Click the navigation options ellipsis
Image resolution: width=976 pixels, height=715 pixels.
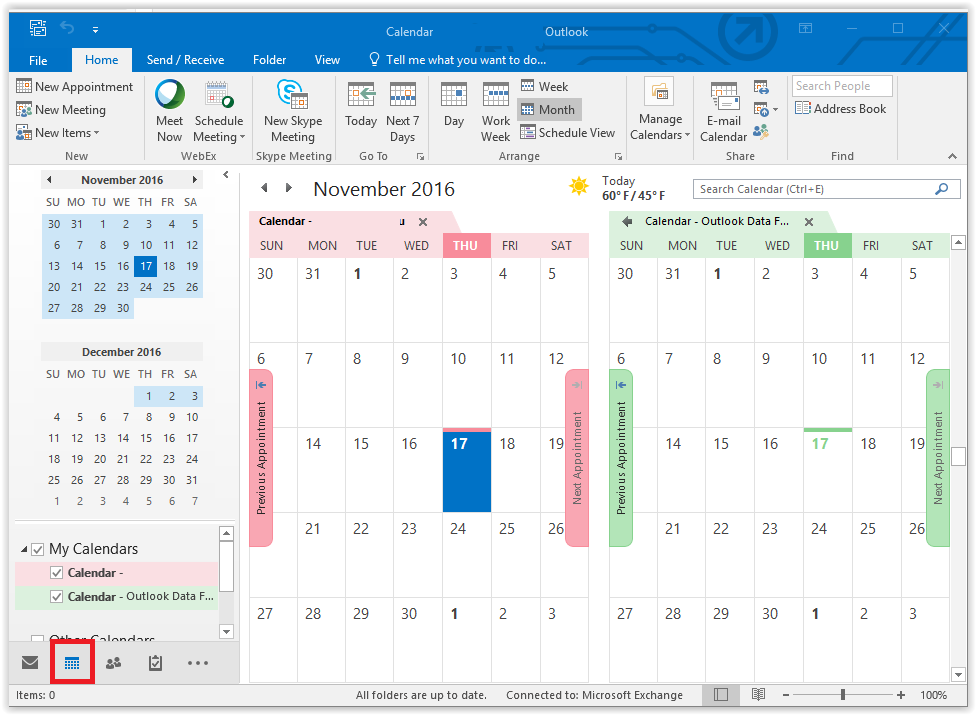198,663
